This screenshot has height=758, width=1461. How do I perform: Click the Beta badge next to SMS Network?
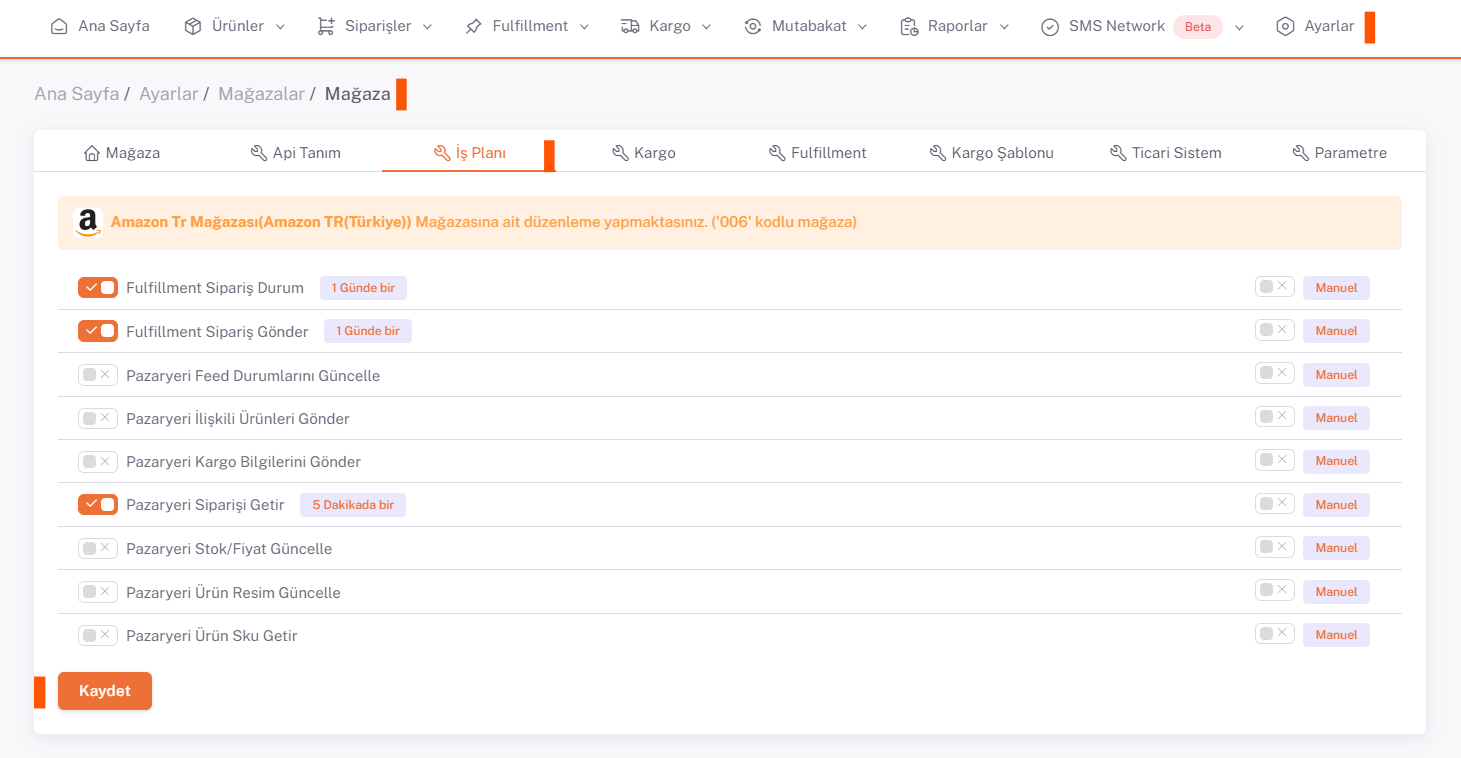[x=1198, y=27]
